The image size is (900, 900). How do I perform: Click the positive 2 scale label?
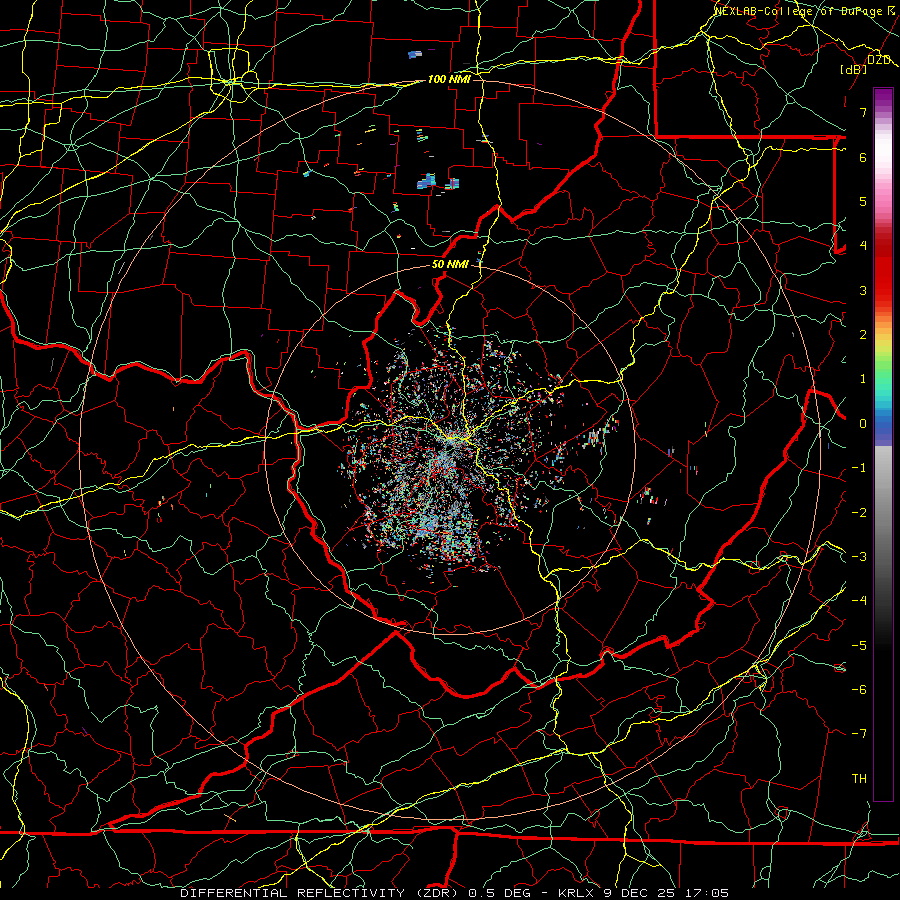pyautogui.click(x=863, y=335)
